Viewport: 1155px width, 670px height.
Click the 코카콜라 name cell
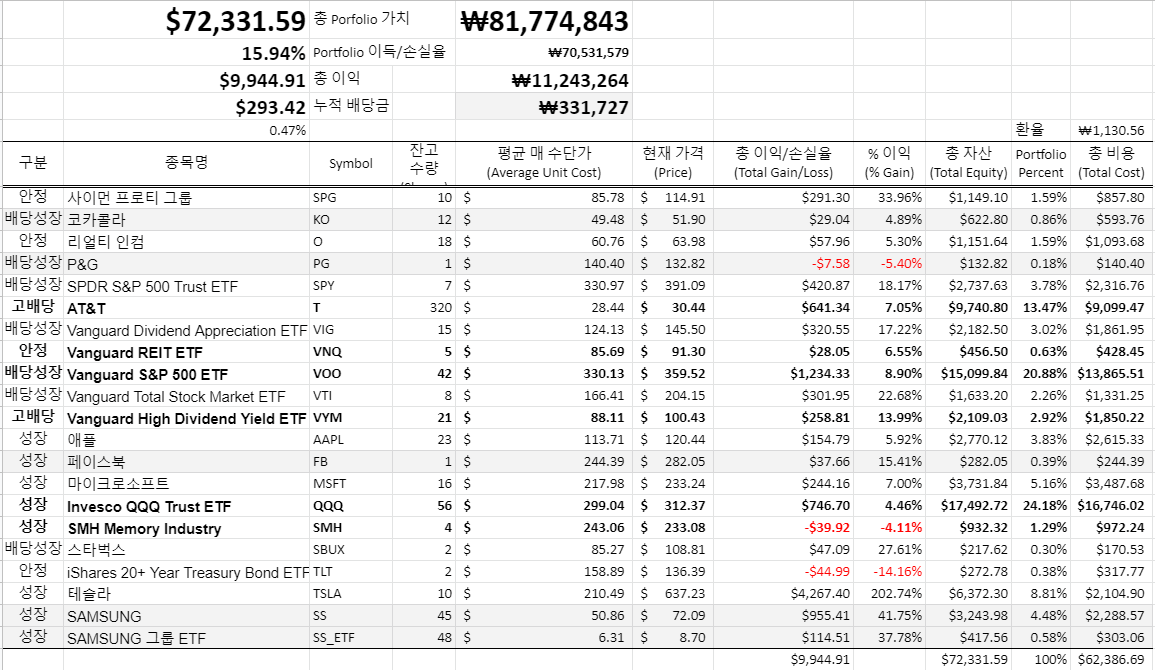coord(186,219)
